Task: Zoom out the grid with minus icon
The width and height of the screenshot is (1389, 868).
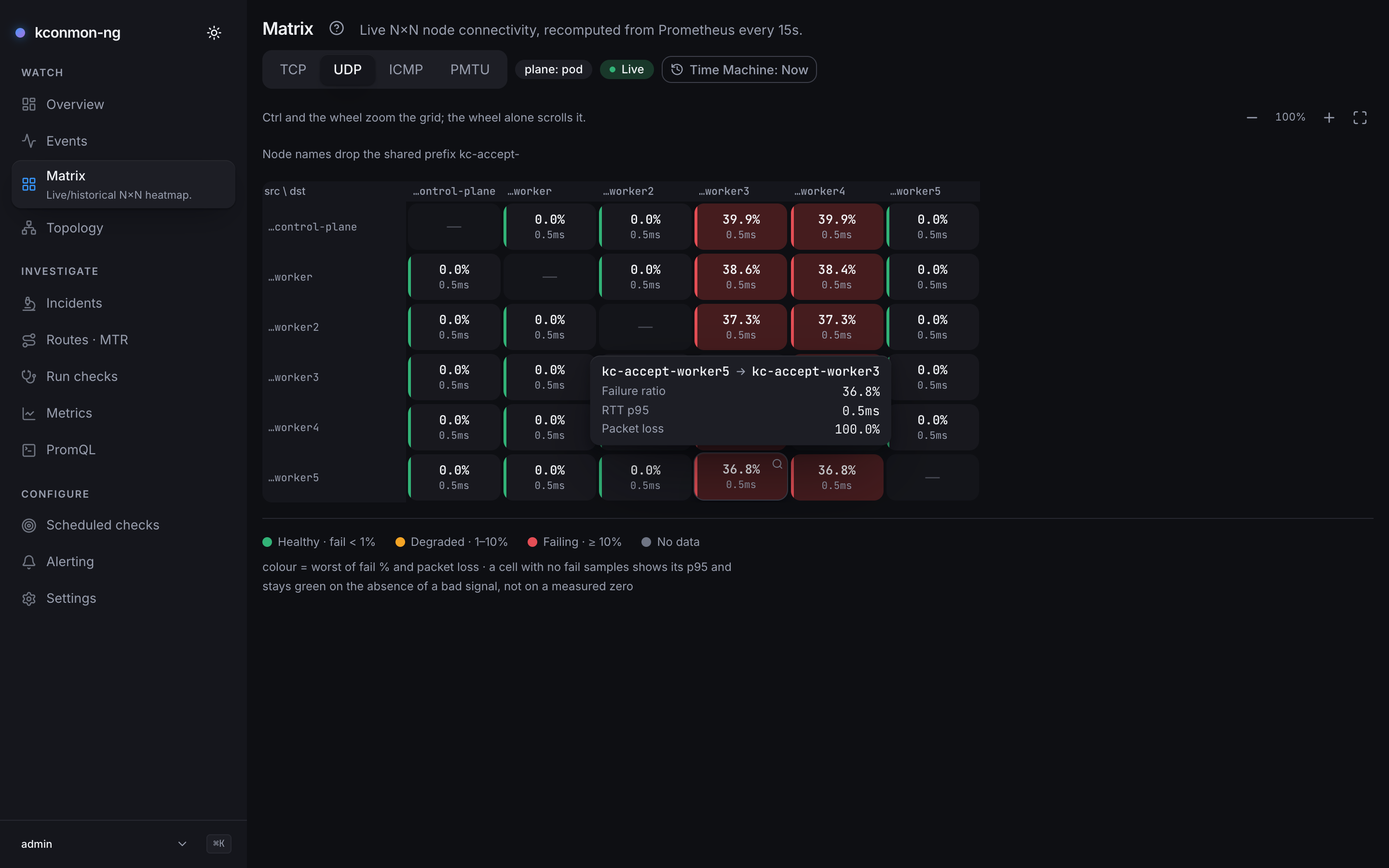Action: pos(1252,118)
